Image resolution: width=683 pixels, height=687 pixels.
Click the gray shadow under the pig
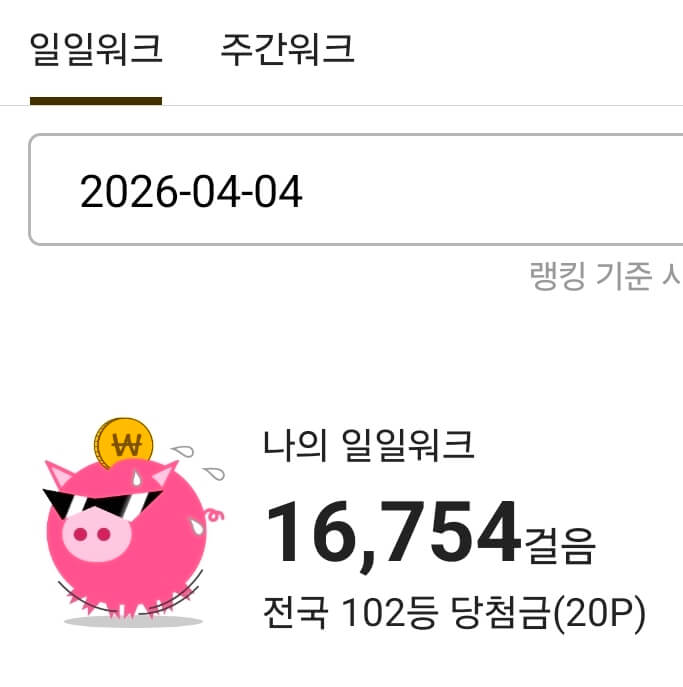(x=133, y=621)
